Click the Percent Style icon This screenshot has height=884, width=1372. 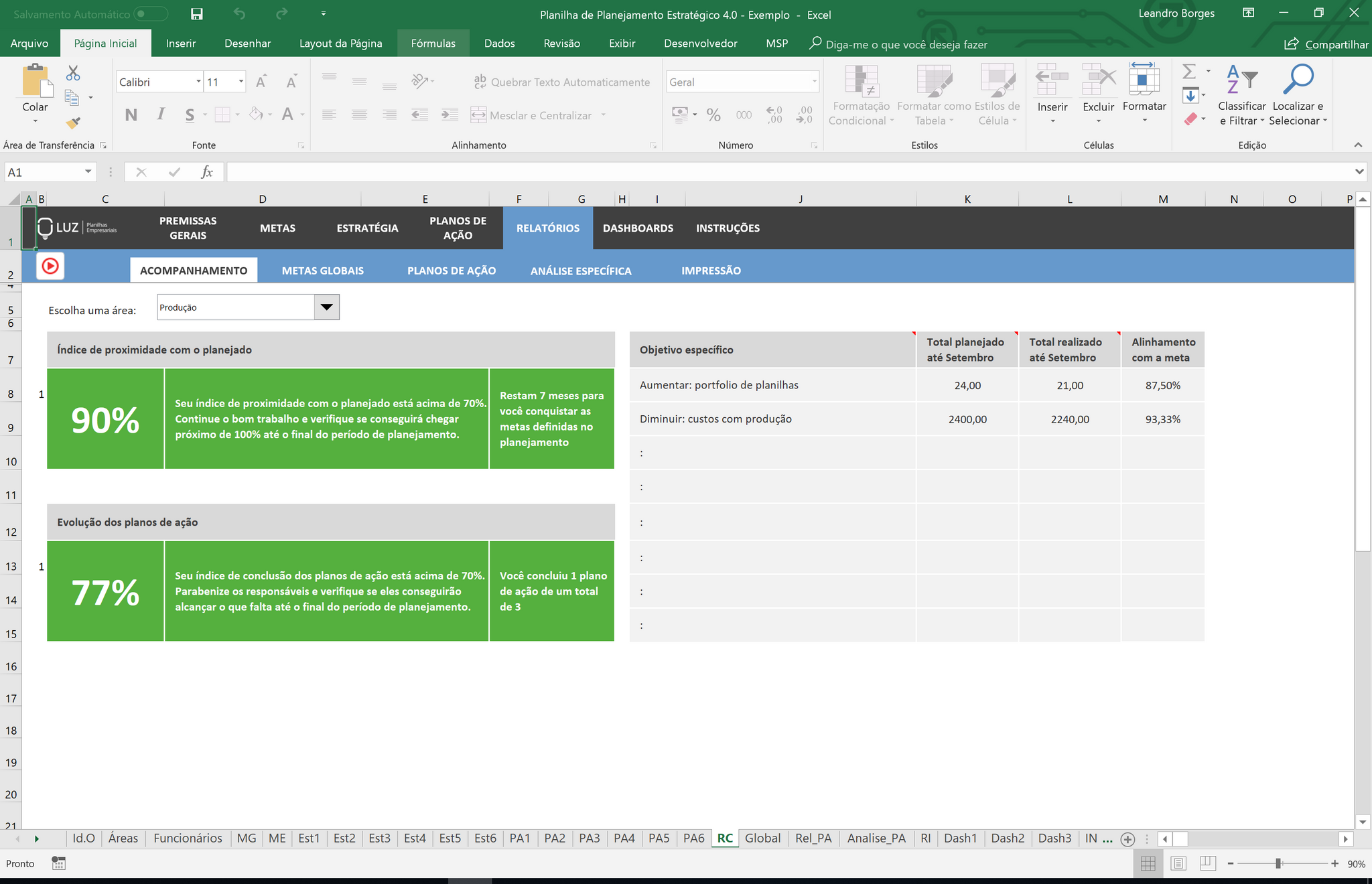point(713,115)
